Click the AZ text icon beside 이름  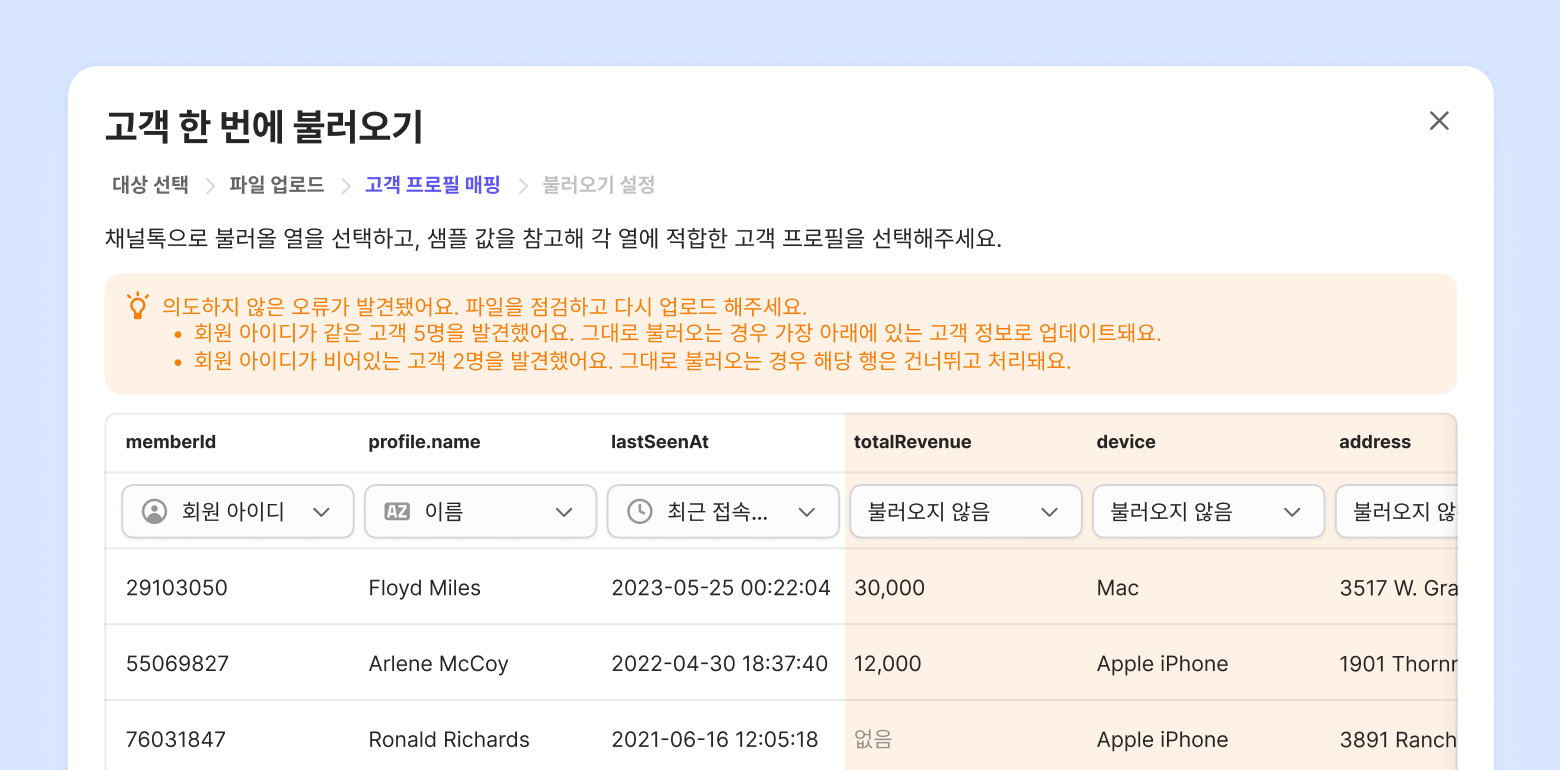pyautogui.click(x=397, y=512)
